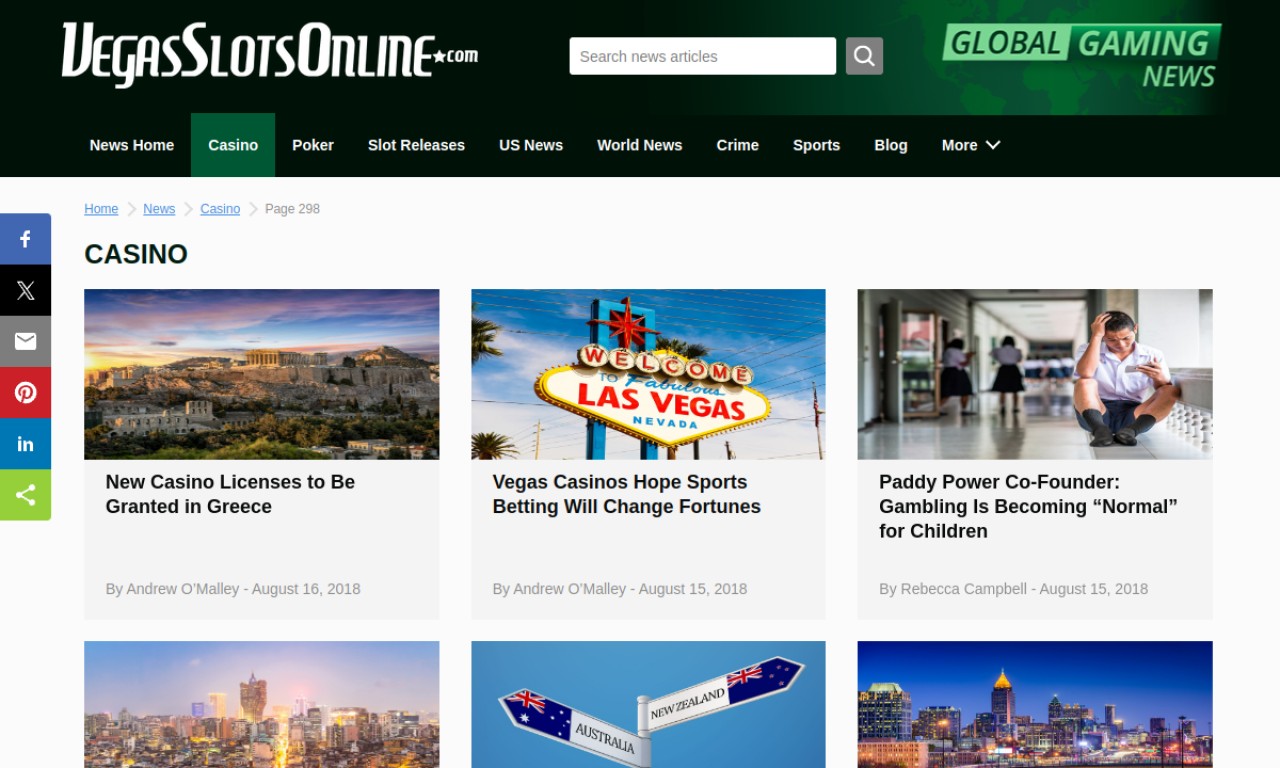Share page on LinkedIn
Image resolution: width=1280 pixels, height=768 pixels.
coord(25,444)
